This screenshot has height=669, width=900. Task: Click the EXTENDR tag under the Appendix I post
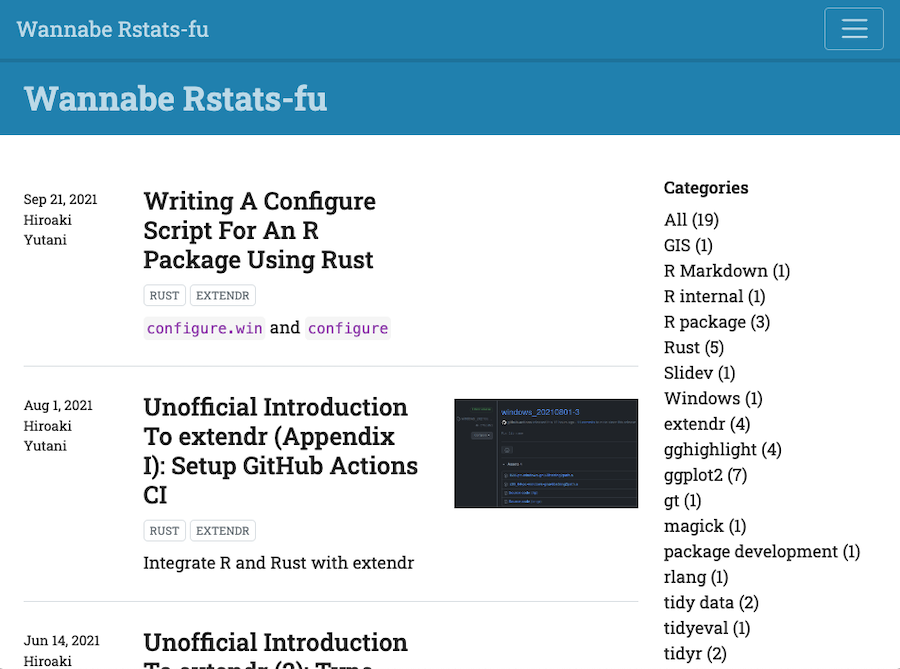point(223,531)
